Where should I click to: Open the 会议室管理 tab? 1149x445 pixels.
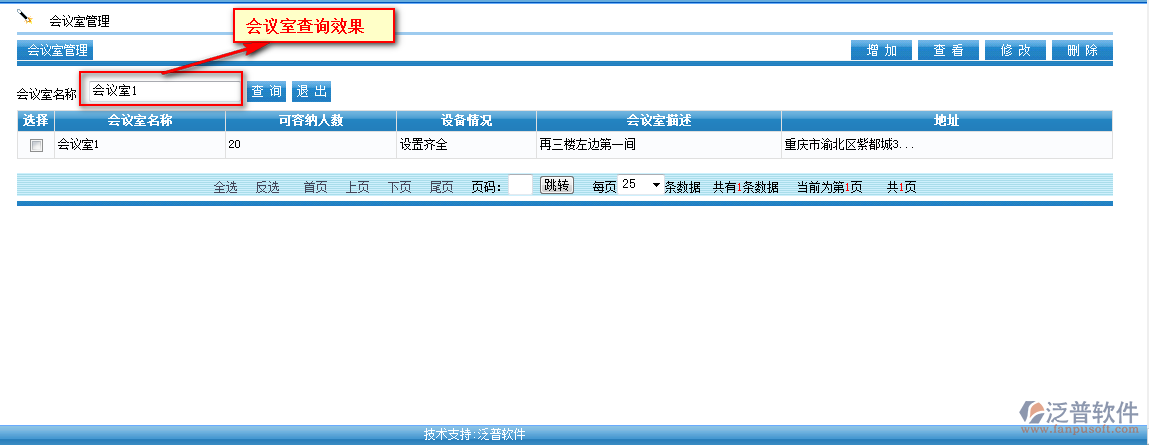click(55, 51)
